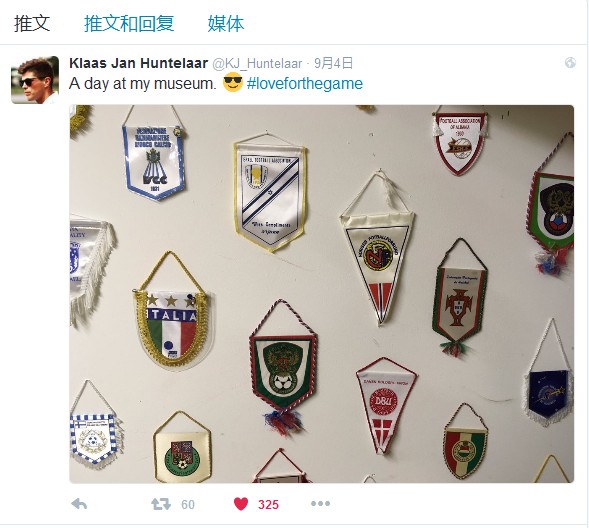Viewport: 589px width, 528px height.
Task: Click the Klaas Jan Huntelaar display name
Action: coord(139,63)
